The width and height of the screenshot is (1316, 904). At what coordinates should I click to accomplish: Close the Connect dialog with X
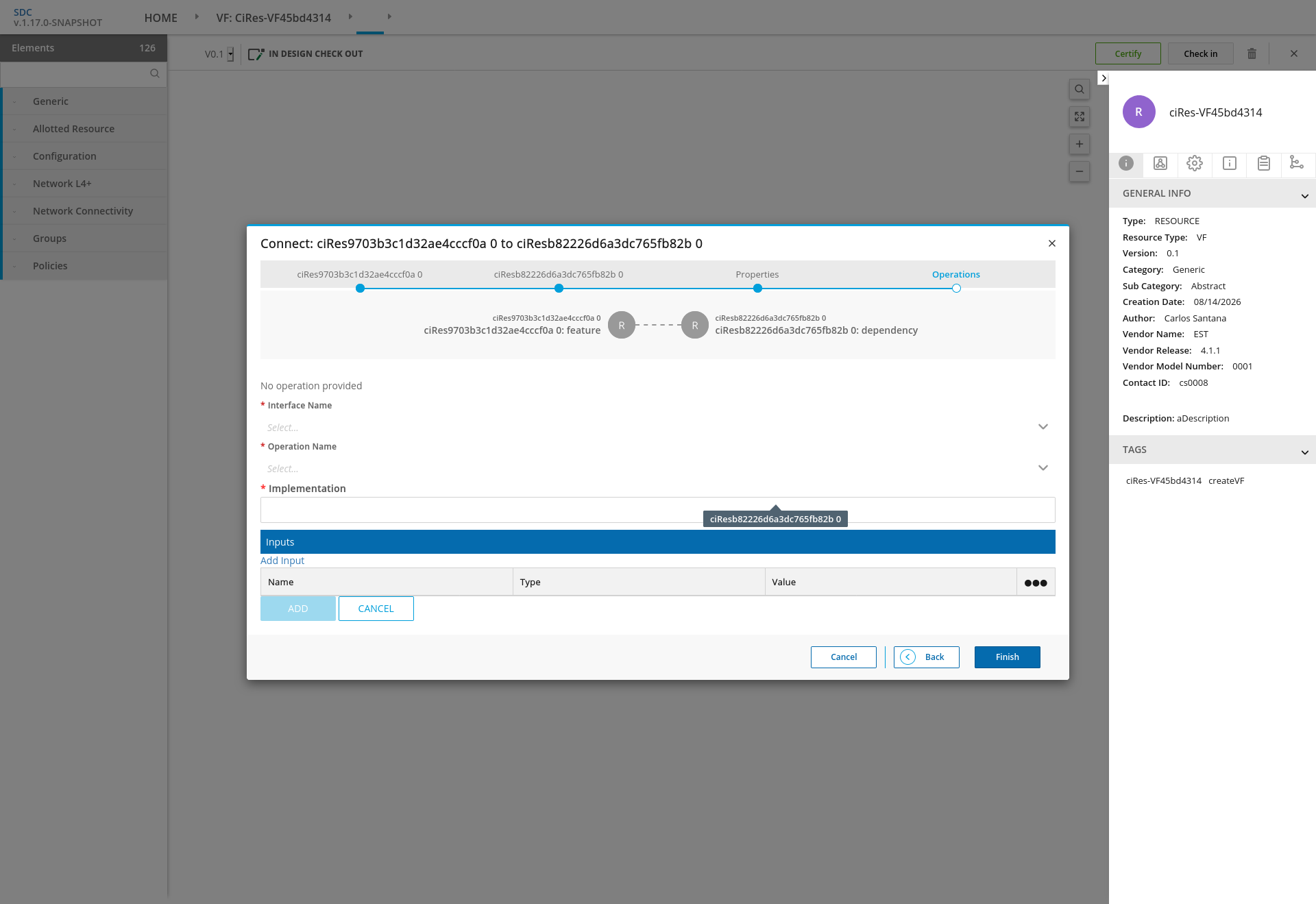point(1052,243)
